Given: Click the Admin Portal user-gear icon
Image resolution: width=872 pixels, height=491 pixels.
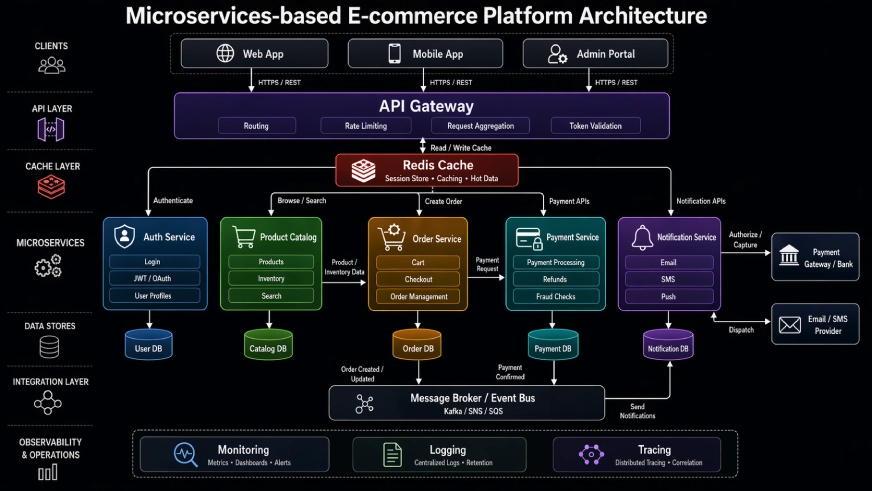Looking at the screenshot, I should point(558,54).
